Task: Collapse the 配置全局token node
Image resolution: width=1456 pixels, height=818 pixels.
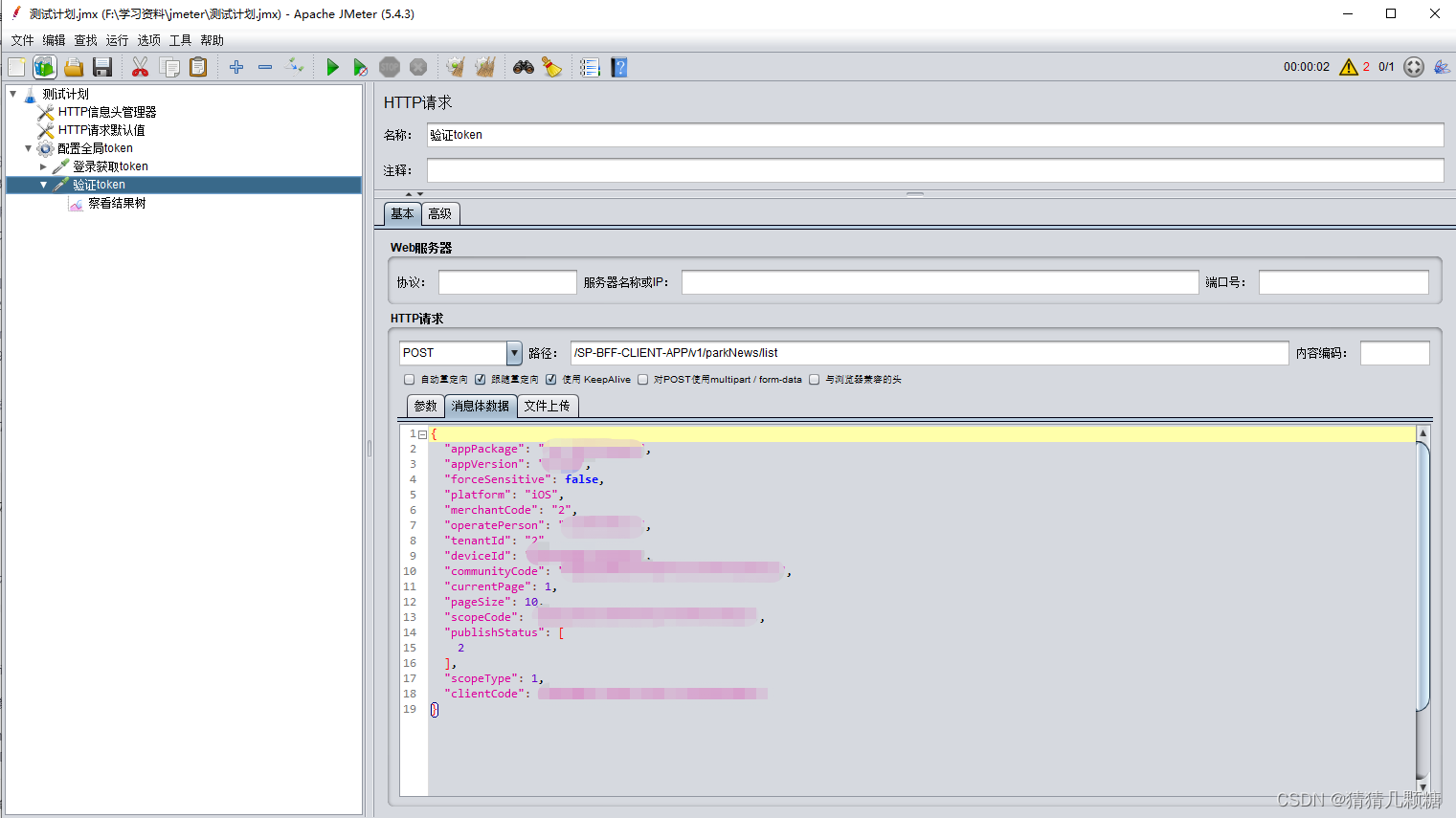Action: 28,148
